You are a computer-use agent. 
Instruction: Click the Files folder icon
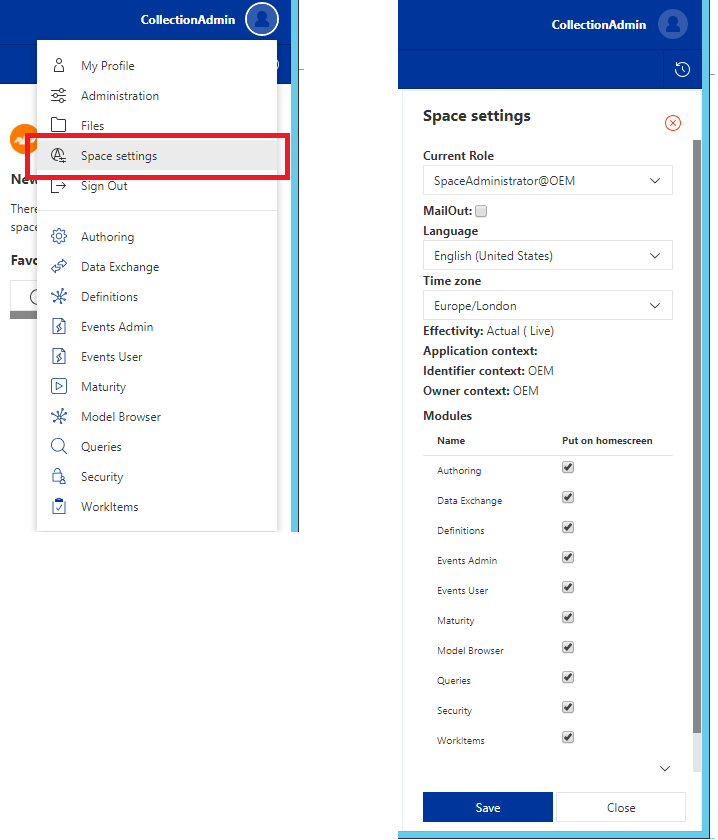58,125
